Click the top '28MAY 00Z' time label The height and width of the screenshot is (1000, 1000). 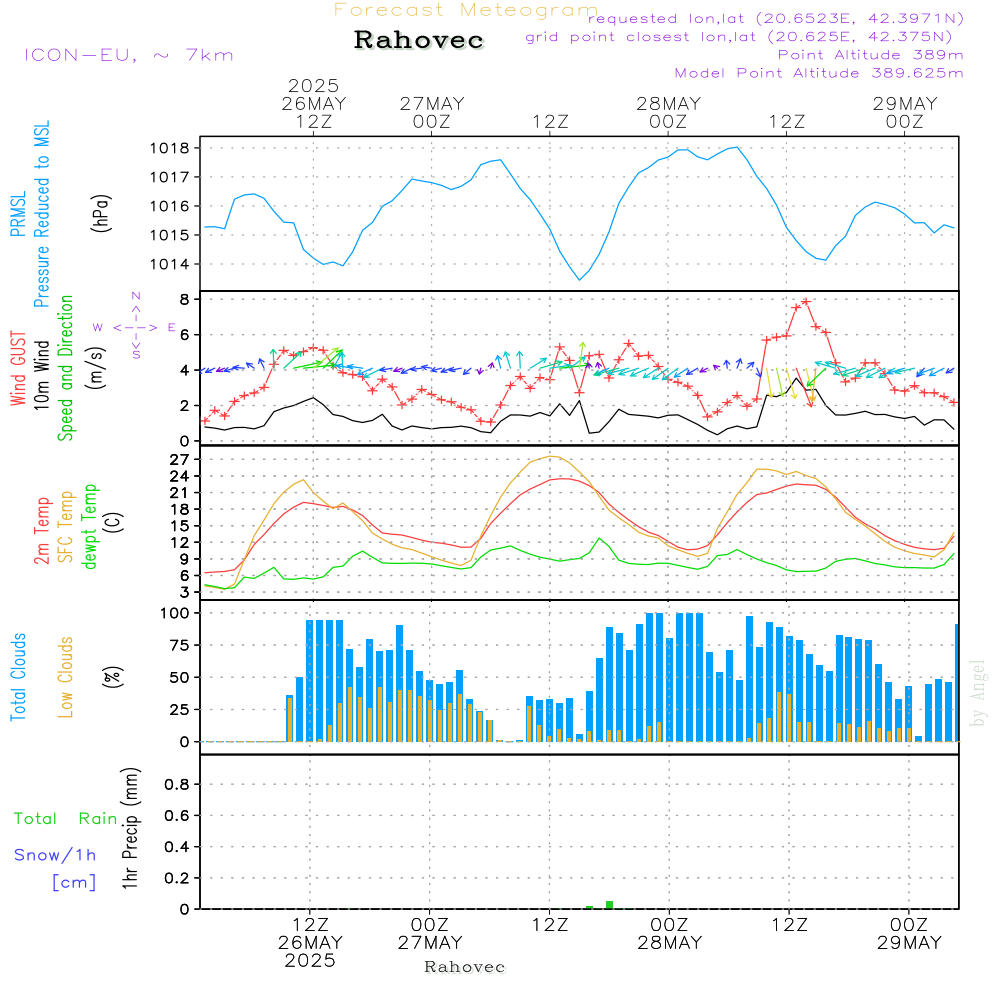click(x=668, y=112)
